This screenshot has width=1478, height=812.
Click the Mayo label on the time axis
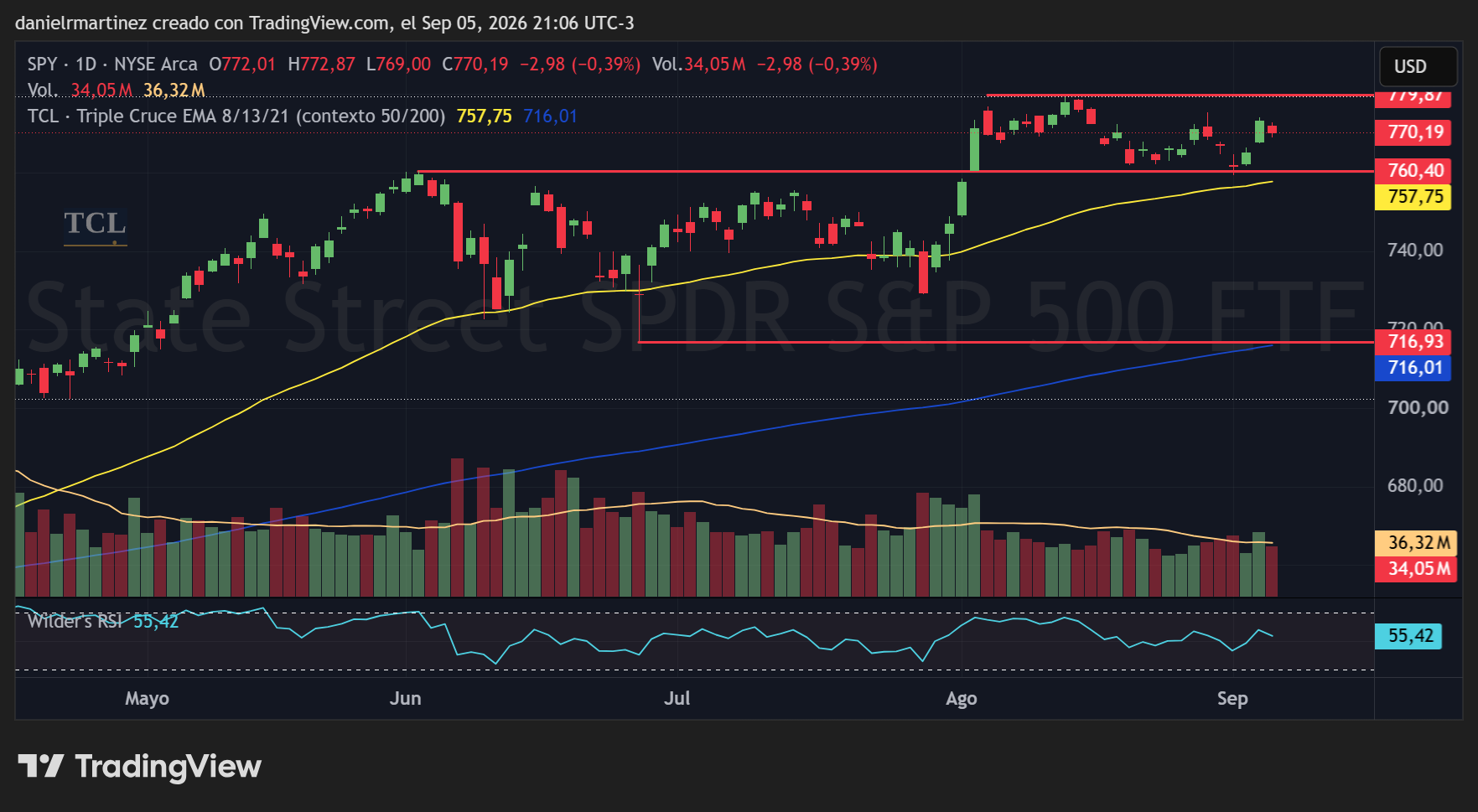[147, 699]
